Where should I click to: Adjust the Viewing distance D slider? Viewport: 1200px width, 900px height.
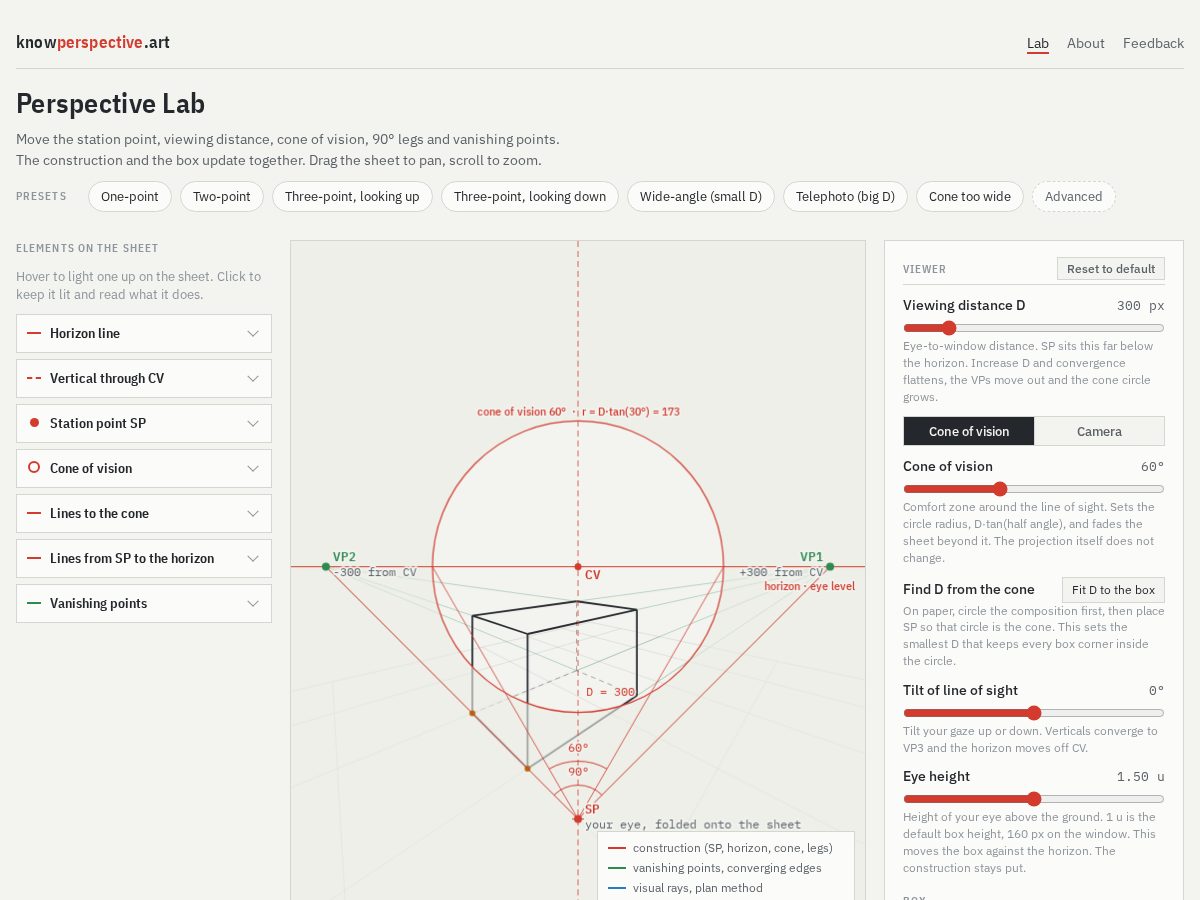pos(1033,328)
